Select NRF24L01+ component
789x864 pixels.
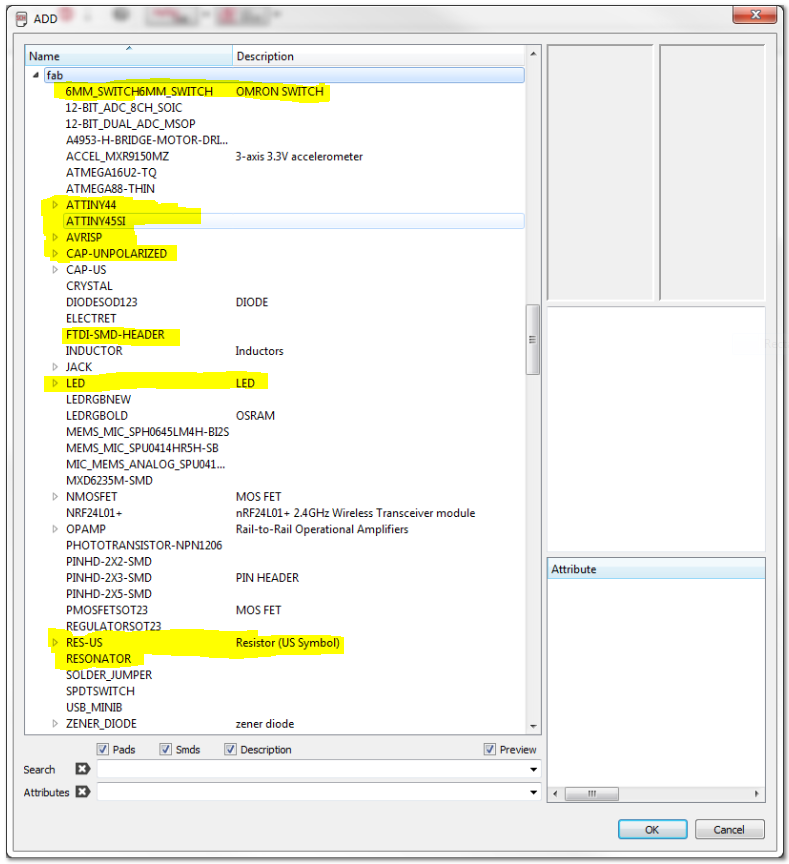coord(94,513)
